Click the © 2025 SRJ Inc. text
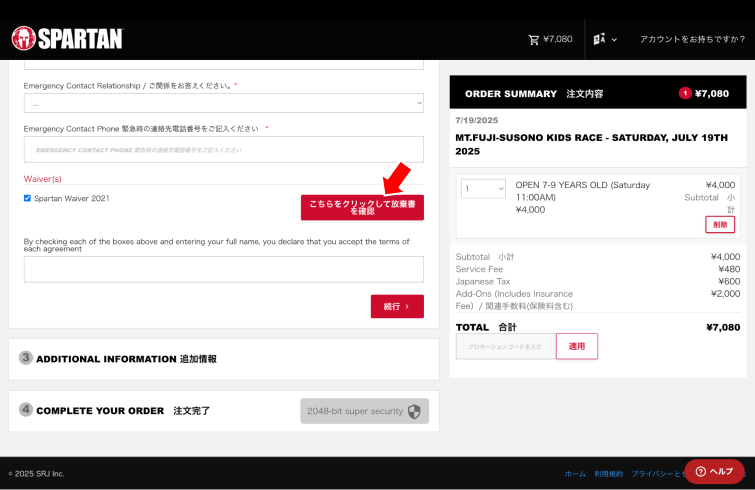755x490 pixels. [x=37, y=474]
